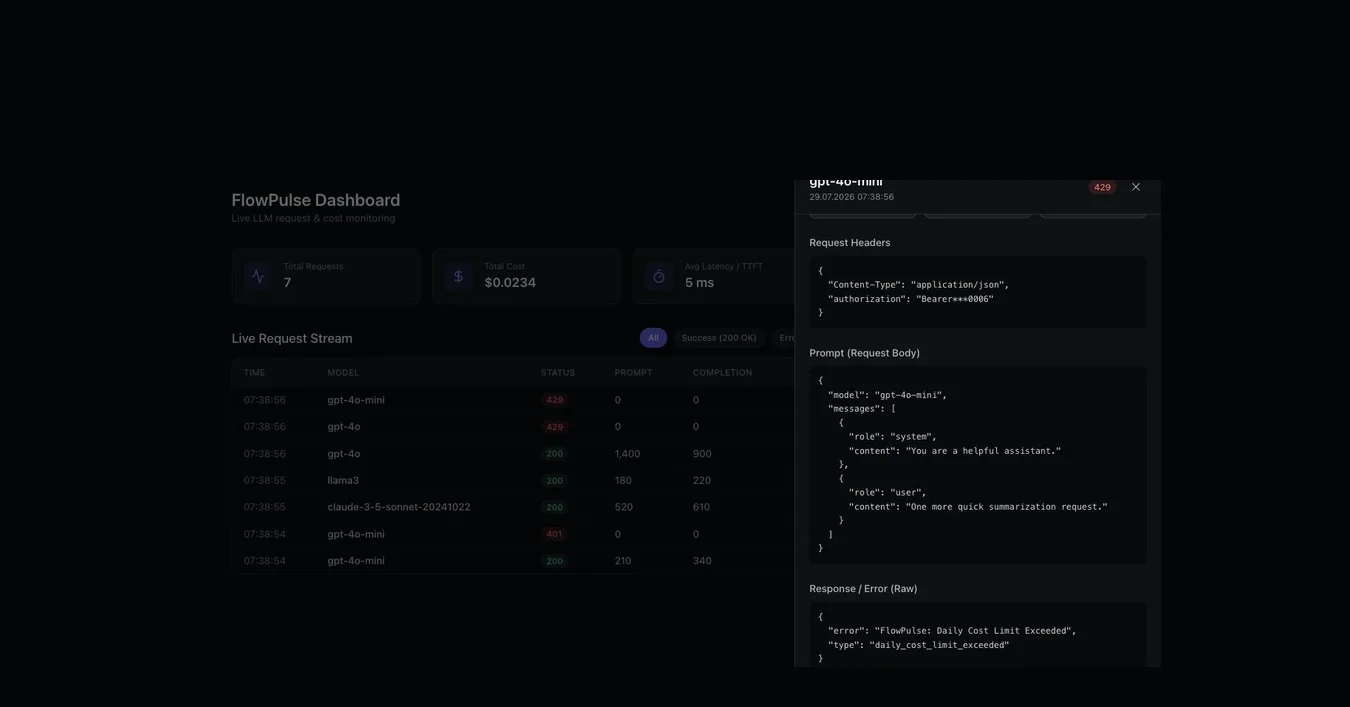This screenshot has height=707, width=1350.
Task: Click the MODEL column header
Action: [x=343, y=373]
